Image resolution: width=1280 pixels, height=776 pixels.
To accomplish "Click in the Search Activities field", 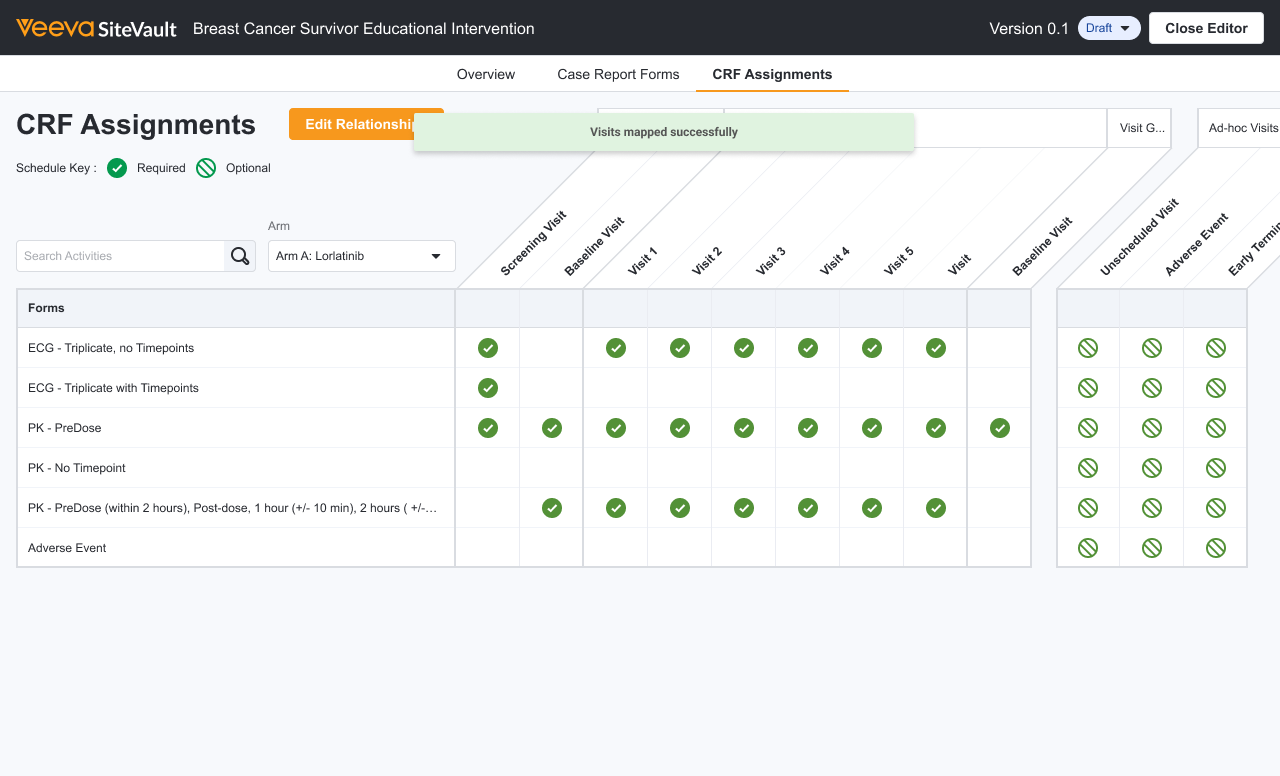I will click(x=120, y=256).
